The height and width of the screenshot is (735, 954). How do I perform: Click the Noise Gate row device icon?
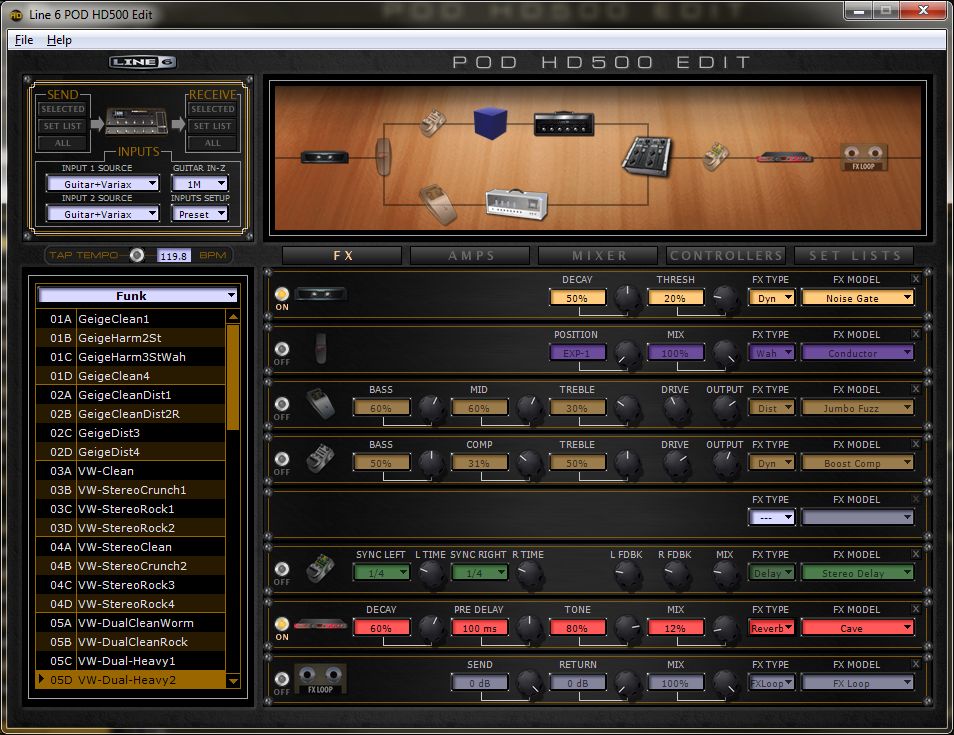click(x=321, y=294)
